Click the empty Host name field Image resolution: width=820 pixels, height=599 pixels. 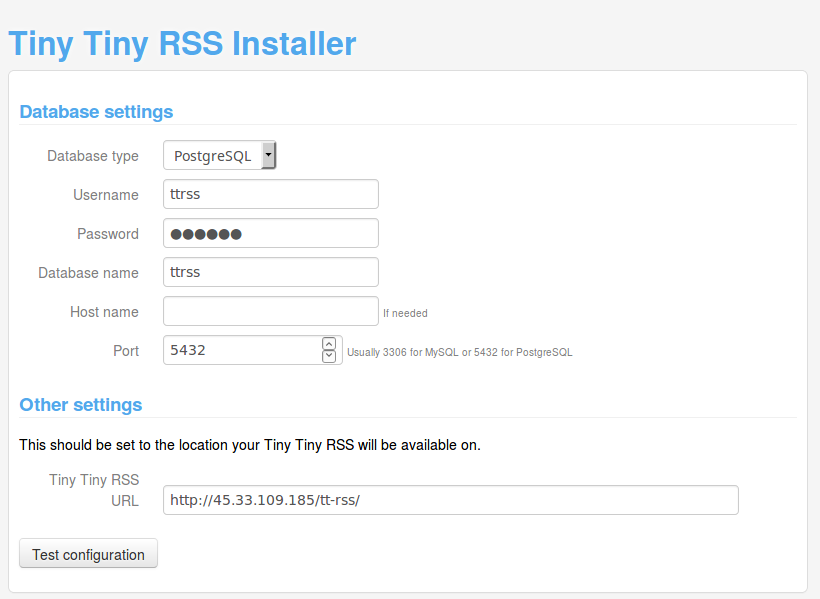point(270,311)
